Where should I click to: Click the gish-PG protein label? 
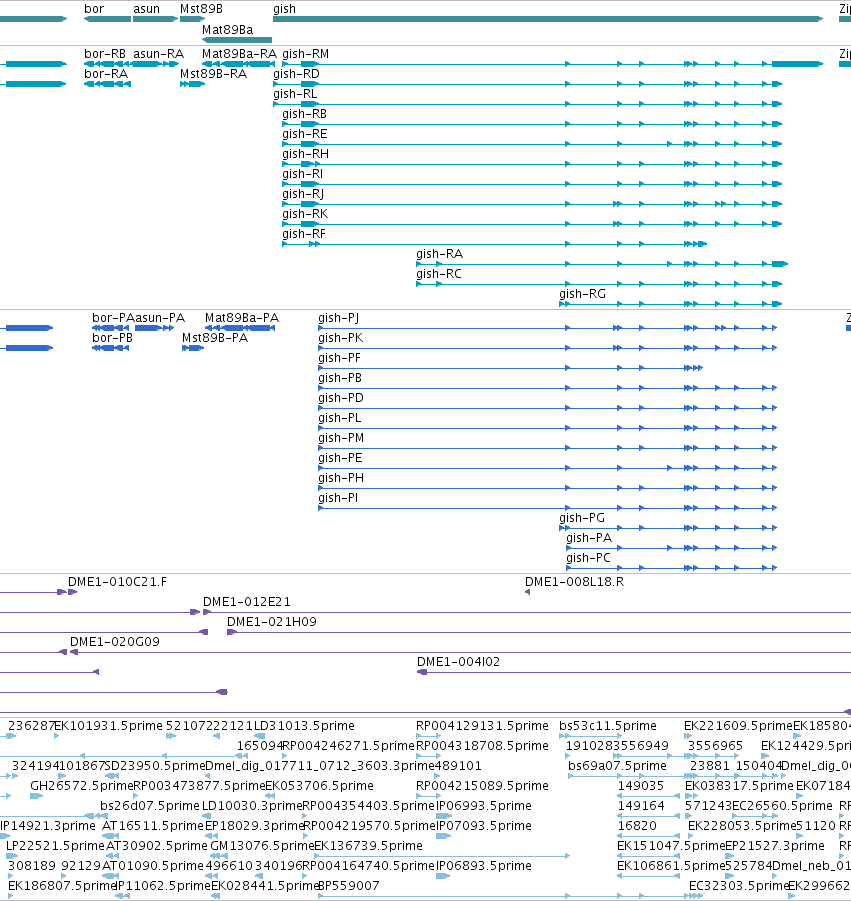[x=582, y=518]
